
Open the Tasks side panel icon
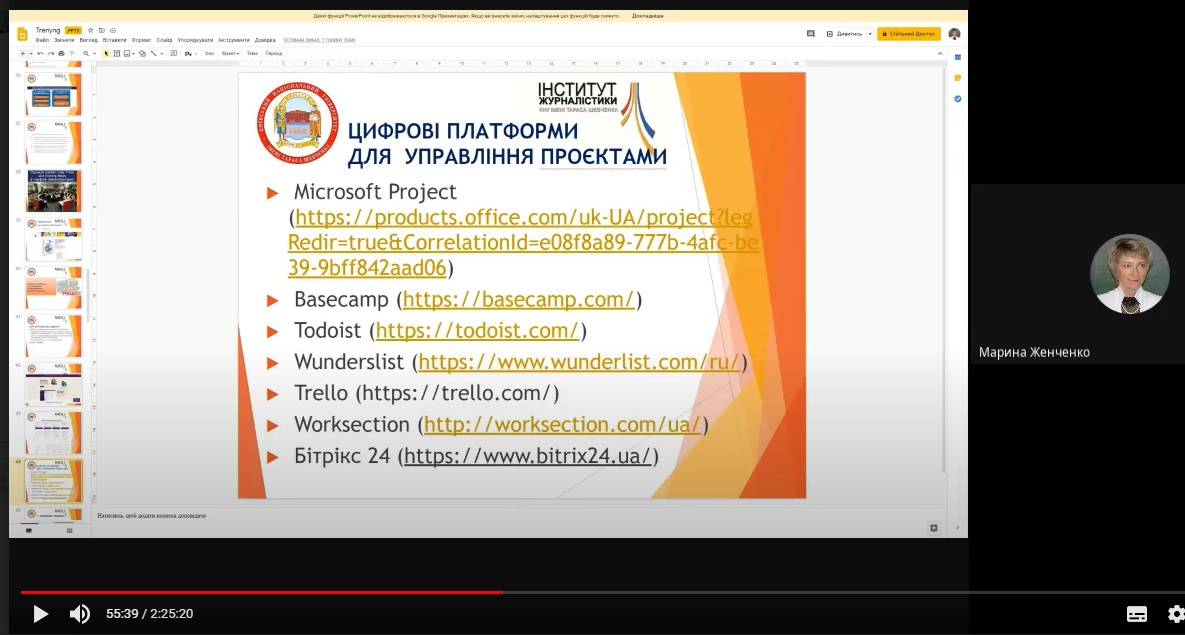pyautogui.click(x=957, y=99)
